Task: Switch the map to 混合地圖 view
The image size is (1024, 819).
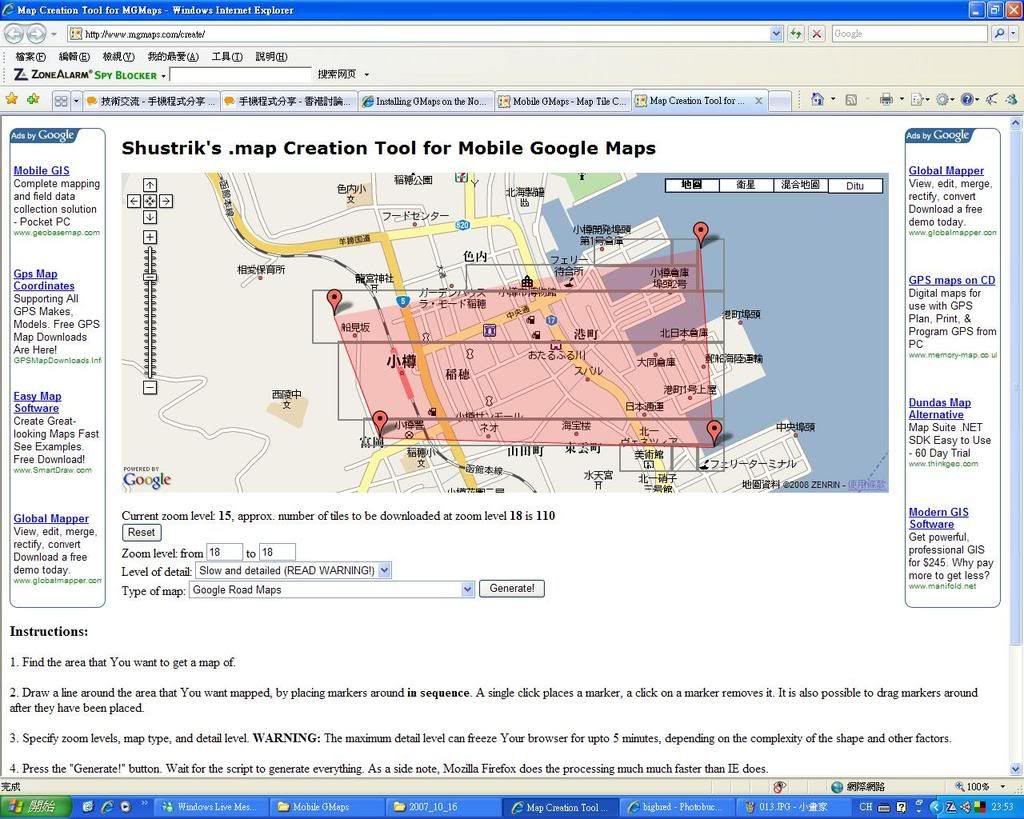Action: 800,185
